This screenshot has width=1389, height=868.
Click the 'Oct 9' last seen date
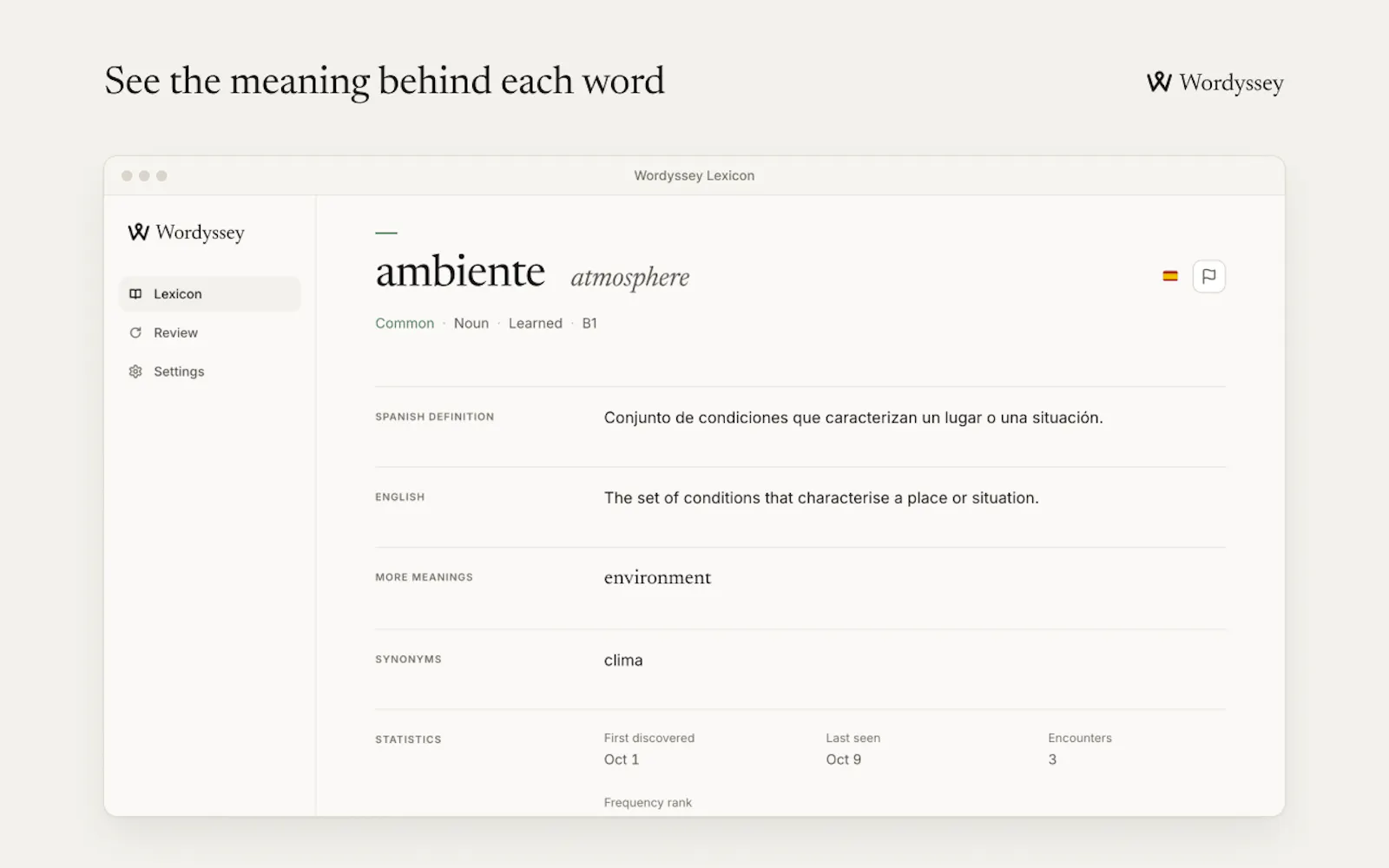[x=844, y=759]
